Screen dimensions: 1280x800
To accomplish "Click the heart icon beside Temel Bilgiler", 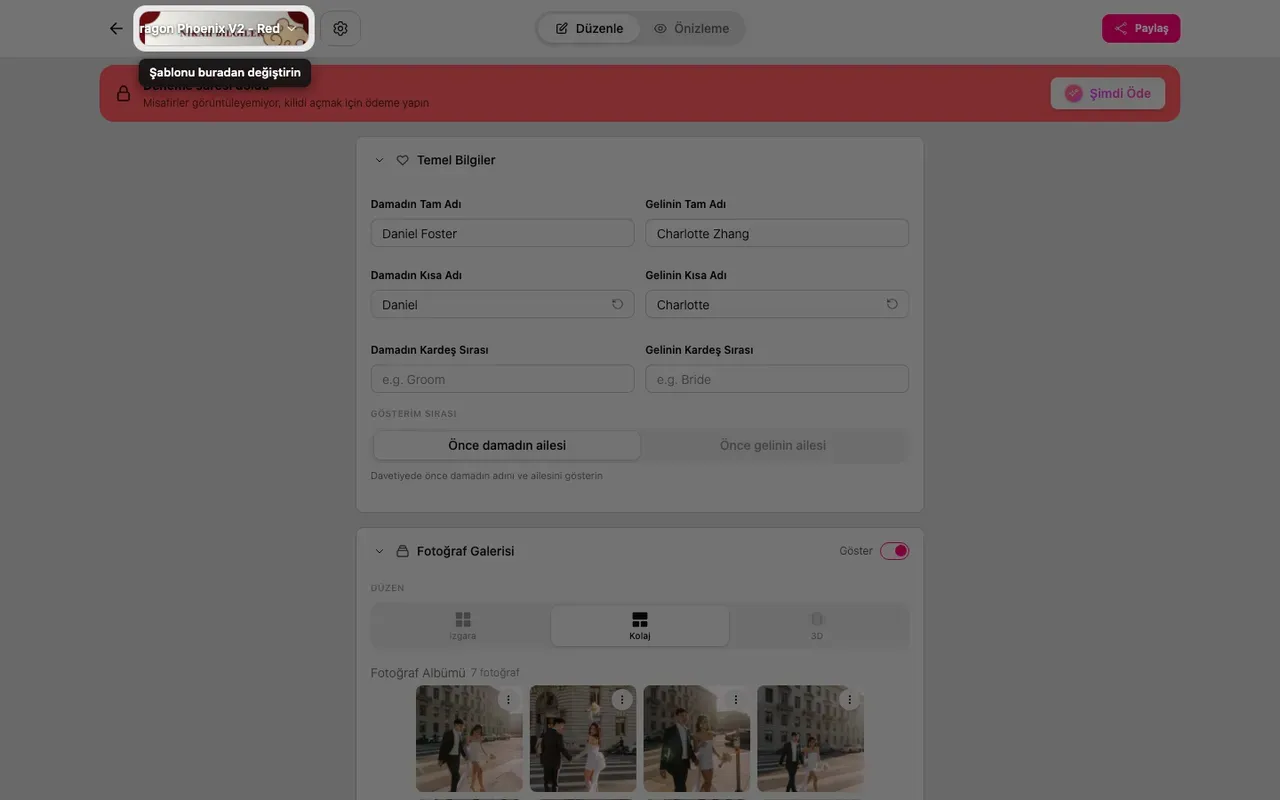I will point(403,160).
